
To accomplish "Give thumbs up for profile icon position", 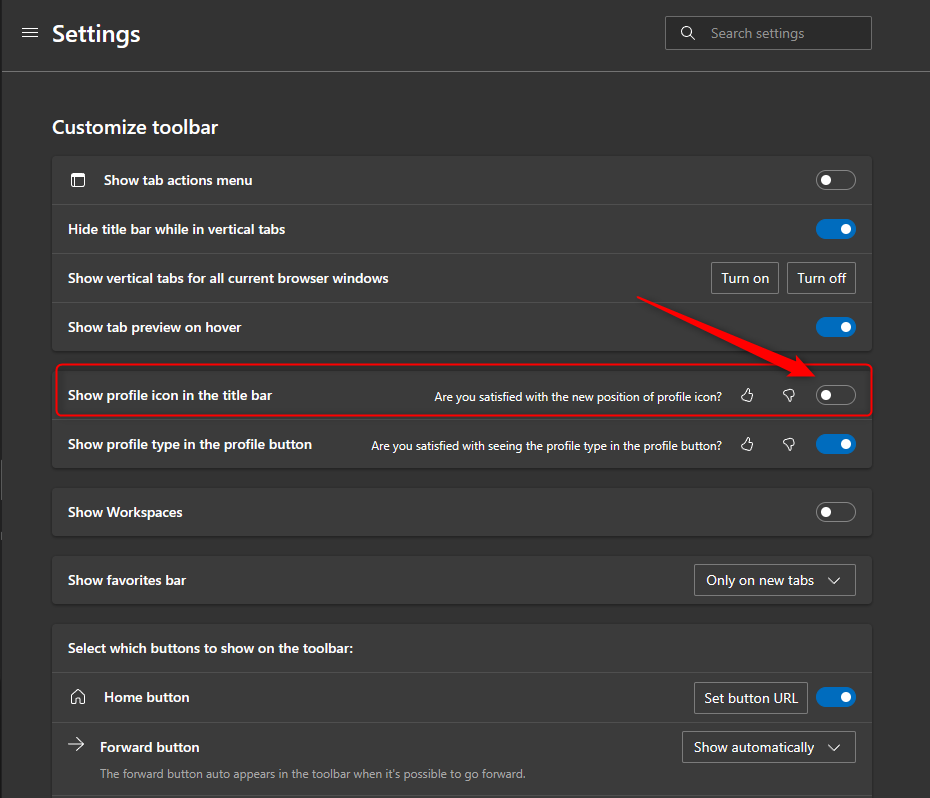I will pos(747,395).
